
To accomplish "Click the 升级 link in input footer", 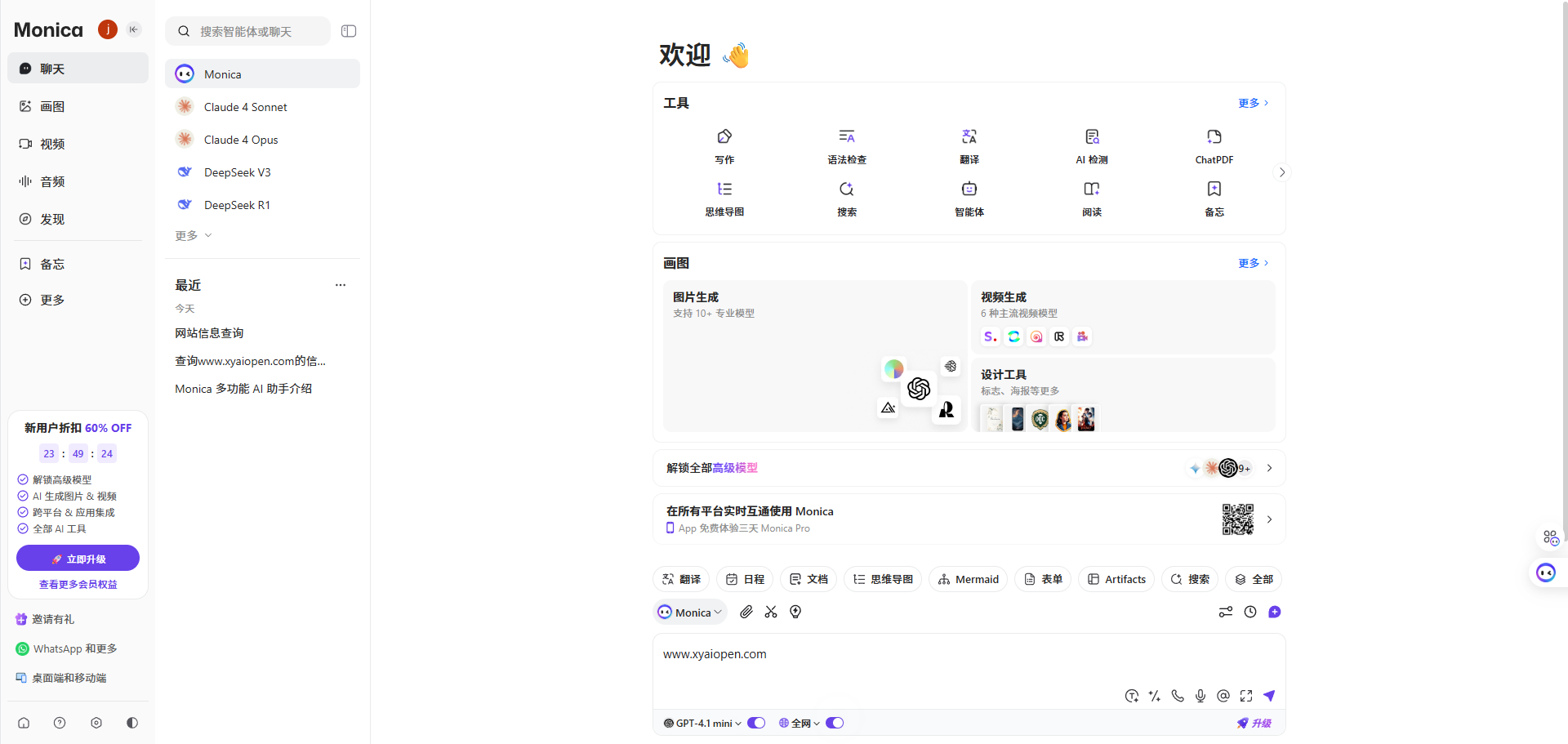I will [x=1254, y=723].
